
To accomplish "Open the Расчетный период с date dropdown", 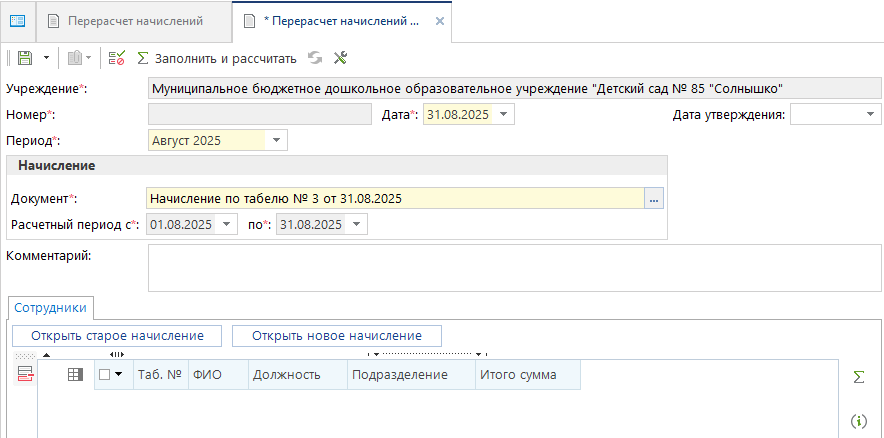I will click(x=227, y=224).
